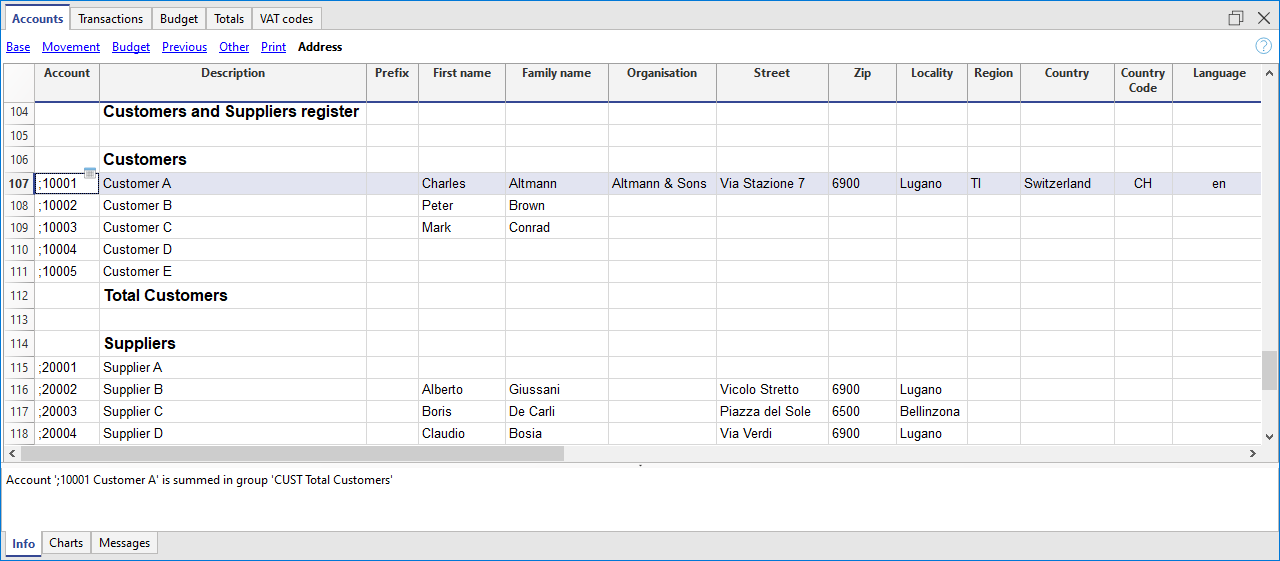
Task: Select the Description column header
Action: 233,82
